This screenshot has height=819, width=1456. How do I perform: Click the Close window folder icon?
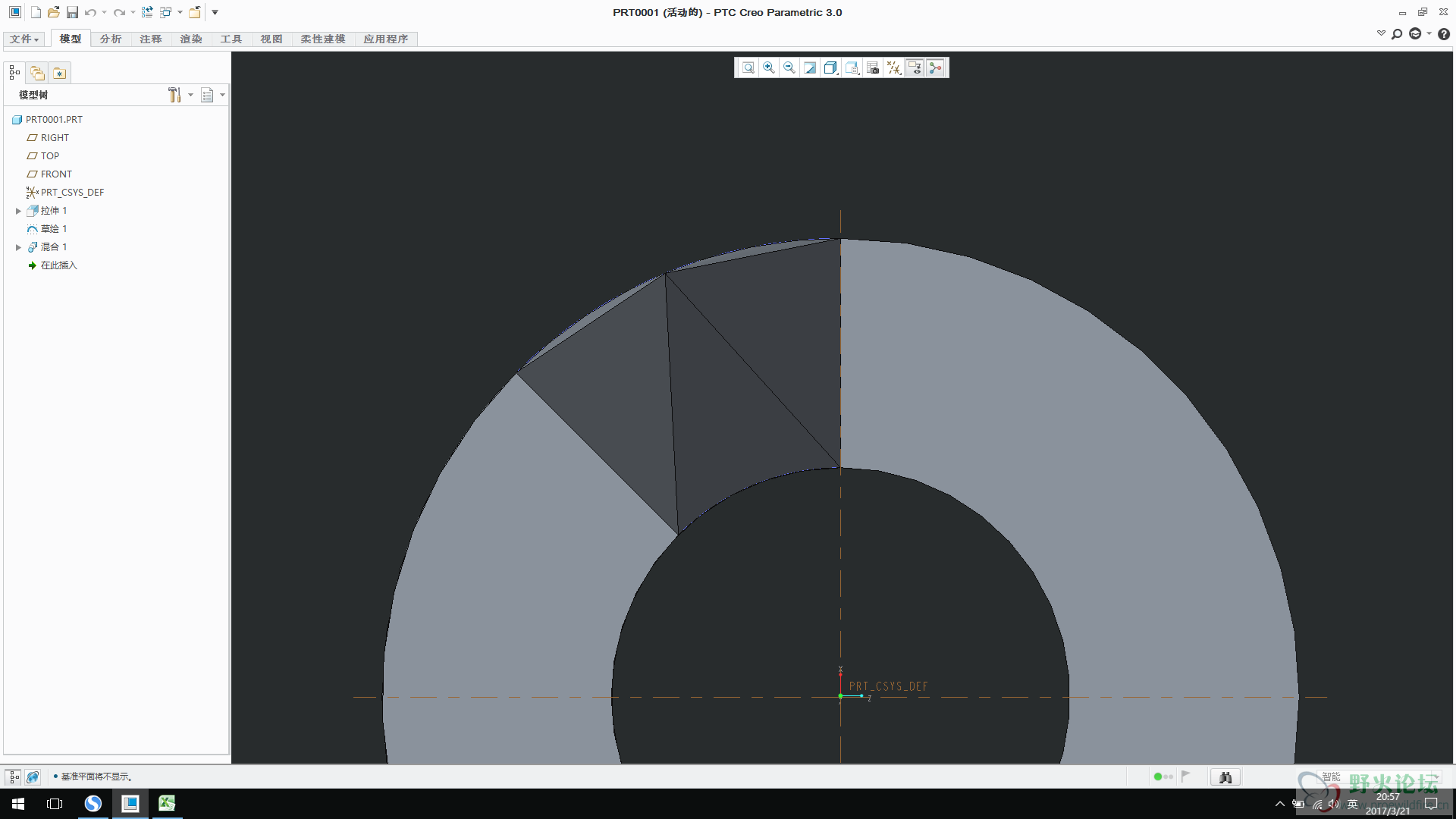coord(195,12)
